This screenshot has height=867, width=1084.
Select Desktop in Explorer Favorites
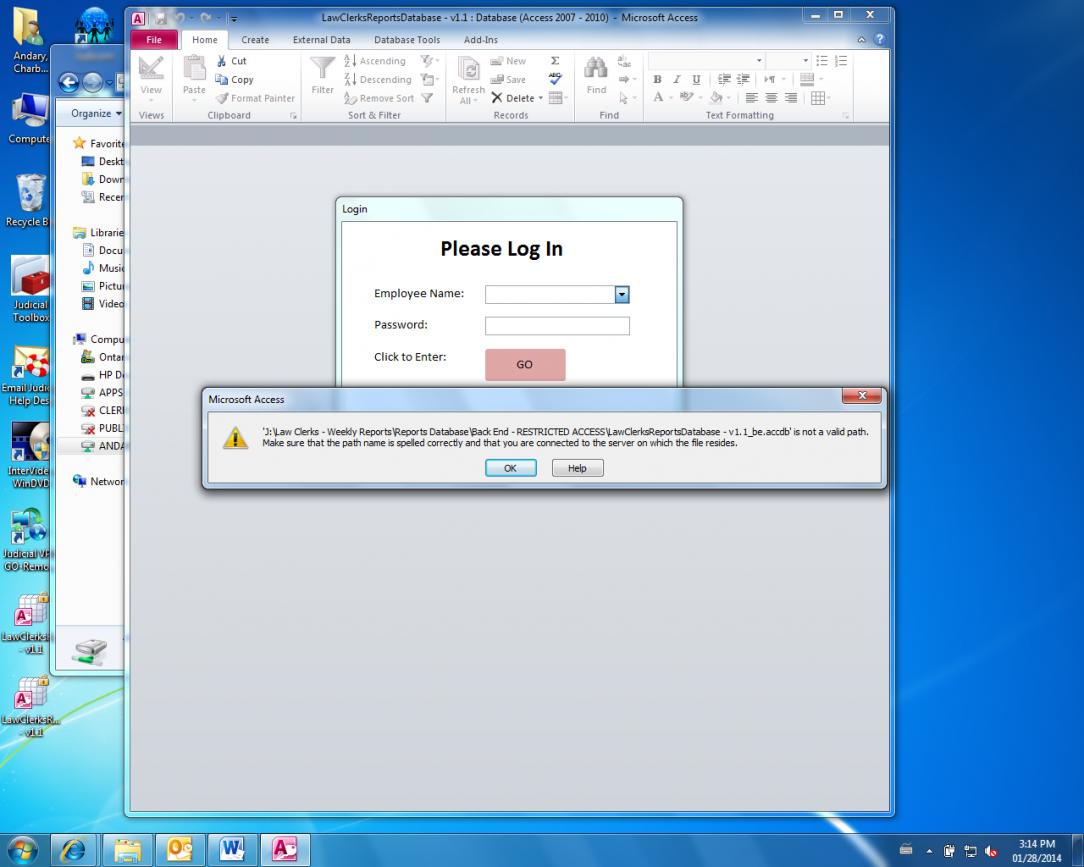click(103, 161)
